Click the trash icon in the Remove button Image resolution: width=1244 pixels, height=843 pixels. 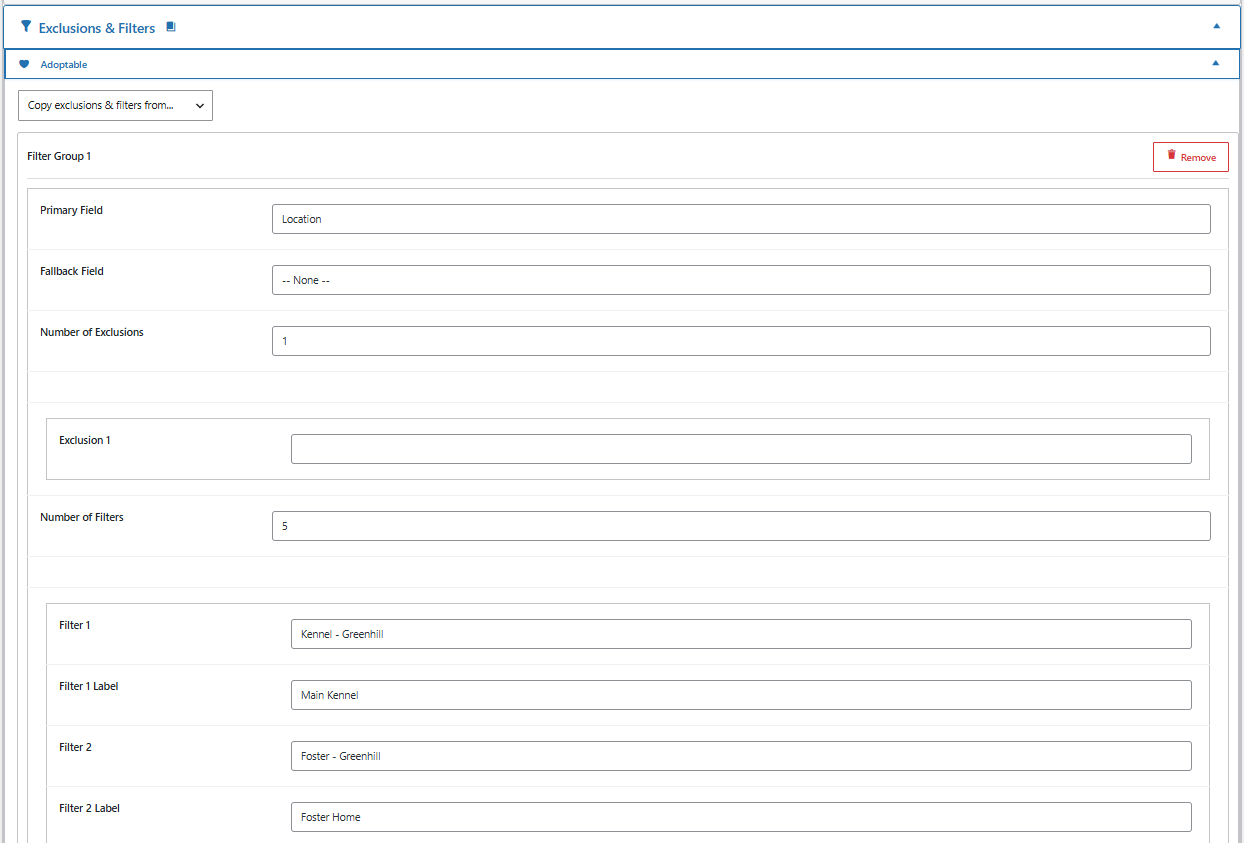pyautogui.click(x=1172, y=156)
